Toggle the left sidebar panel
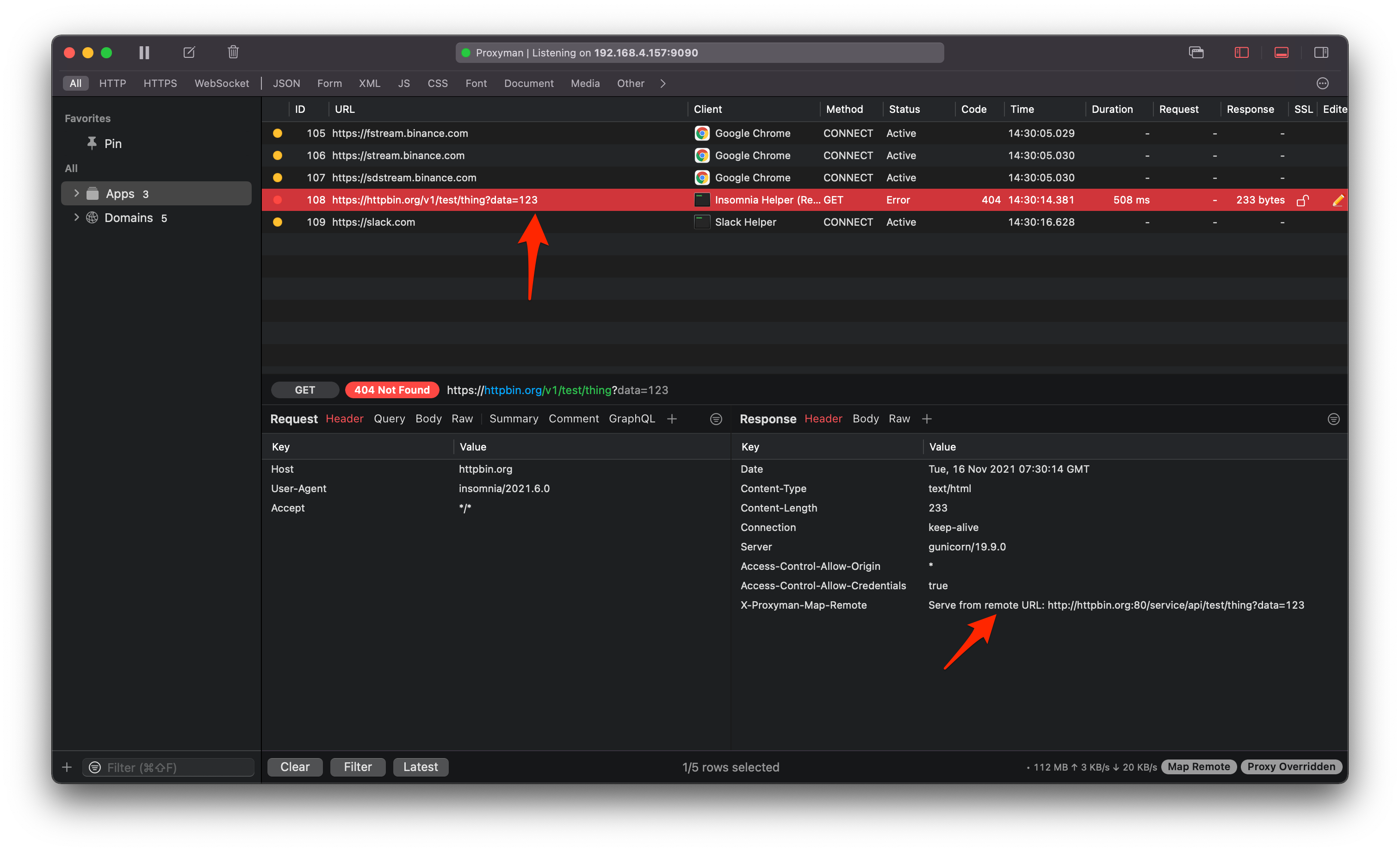 pos(1241,52)
